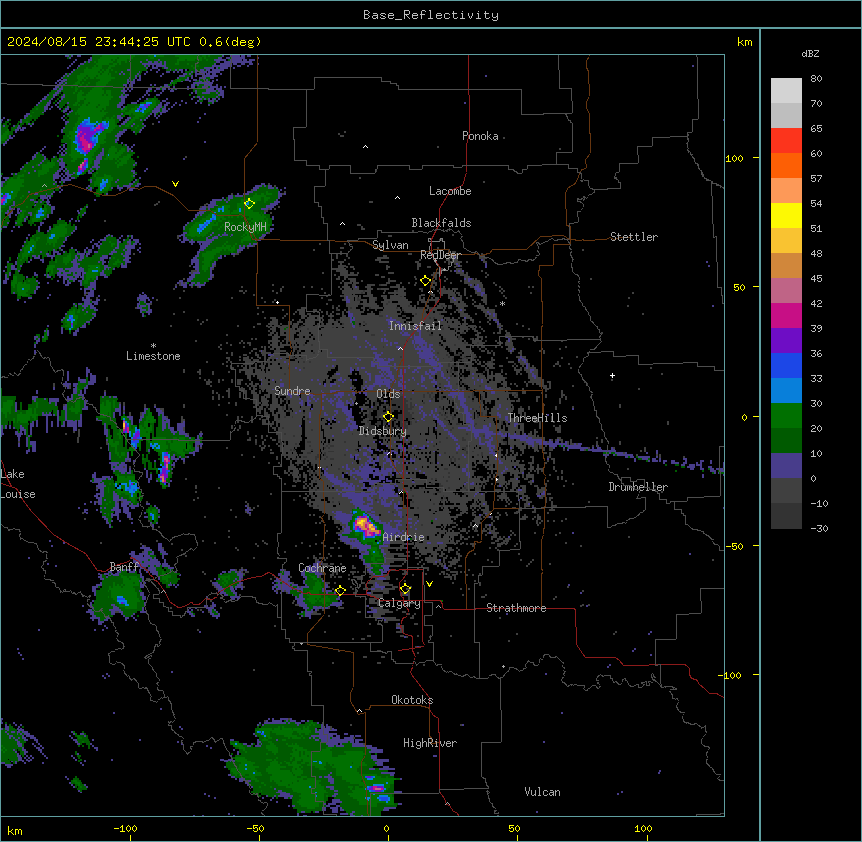Click the white cross marker north of Drumheller
862x842 pixels.
pyautogui.click(x=612, y=376)
